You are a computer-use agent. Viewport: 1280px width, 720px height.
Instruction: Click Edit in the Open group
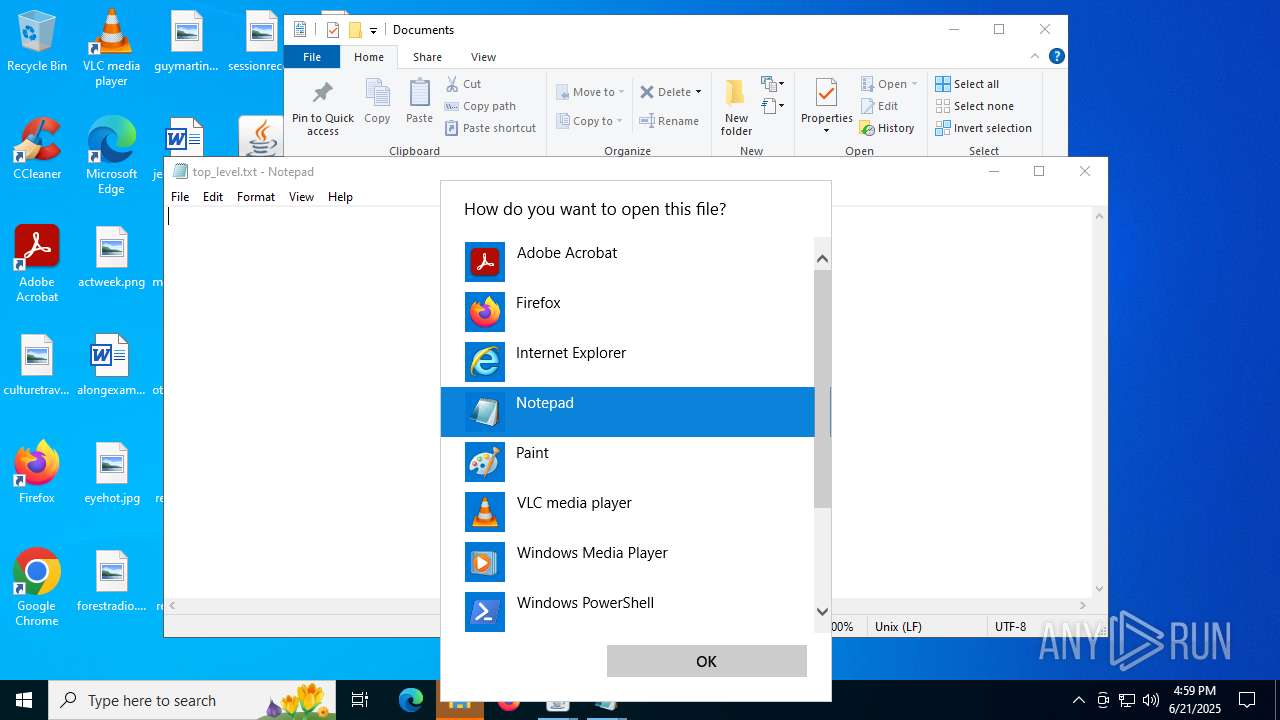(x=879, y=106)
